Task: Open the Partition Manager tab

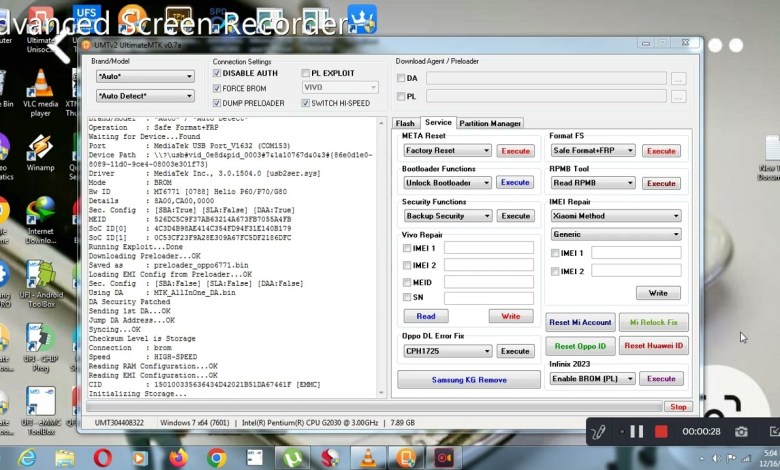Action: 489,123
